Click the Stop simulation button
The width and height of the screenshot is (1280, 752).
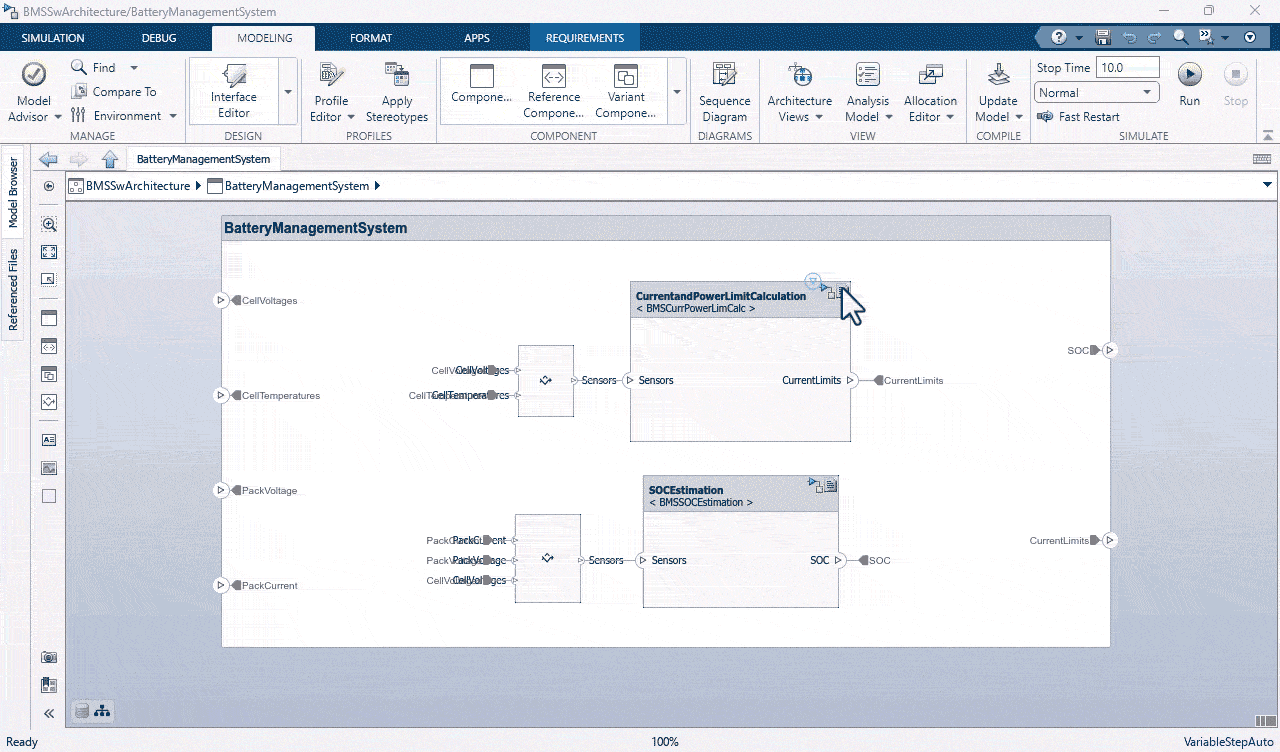point(1236,84)
